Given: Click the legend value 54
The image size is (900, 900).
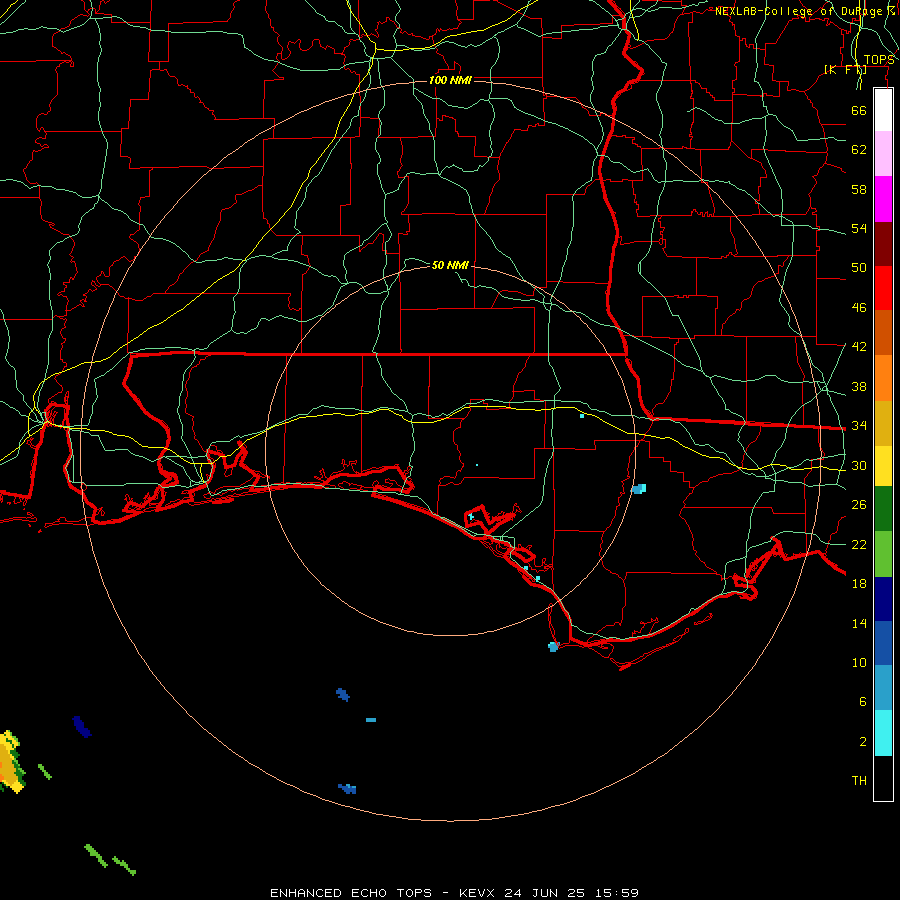Looking at the screenshot, I should pyautogui.click(x=859, y=228).
